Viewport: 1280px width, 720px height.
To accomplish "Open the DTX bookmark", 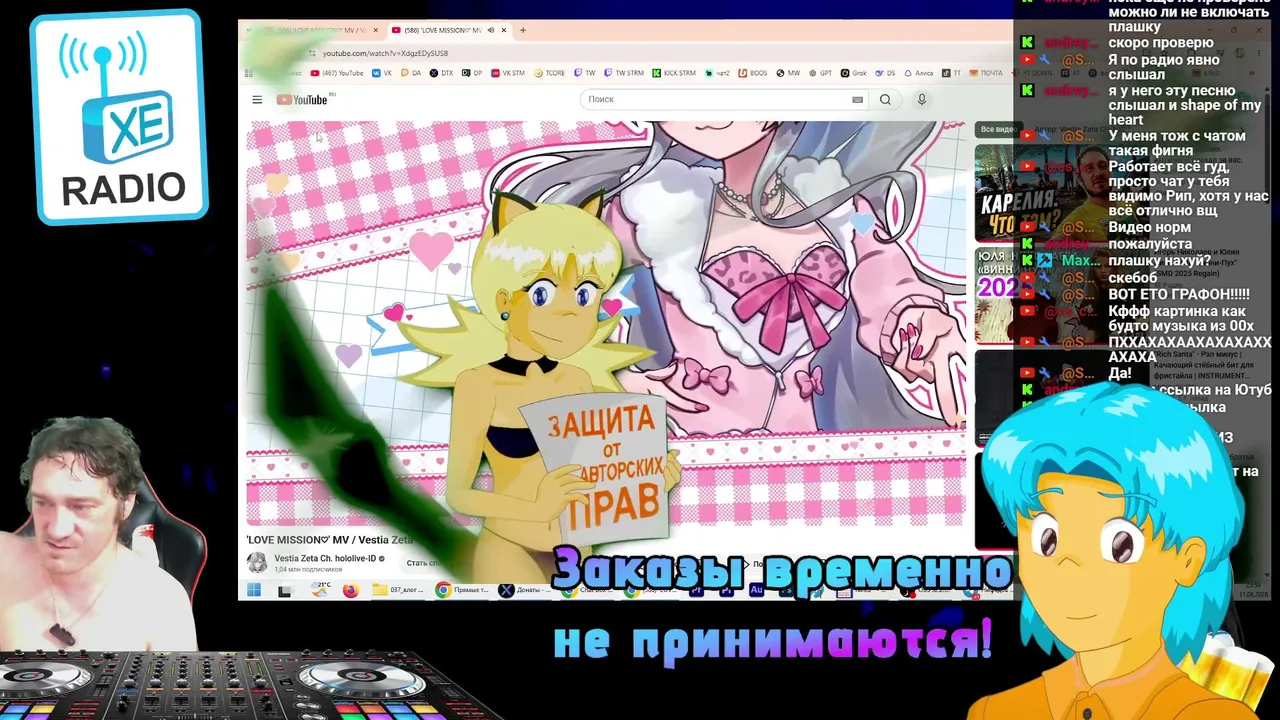I will point(441,73).
